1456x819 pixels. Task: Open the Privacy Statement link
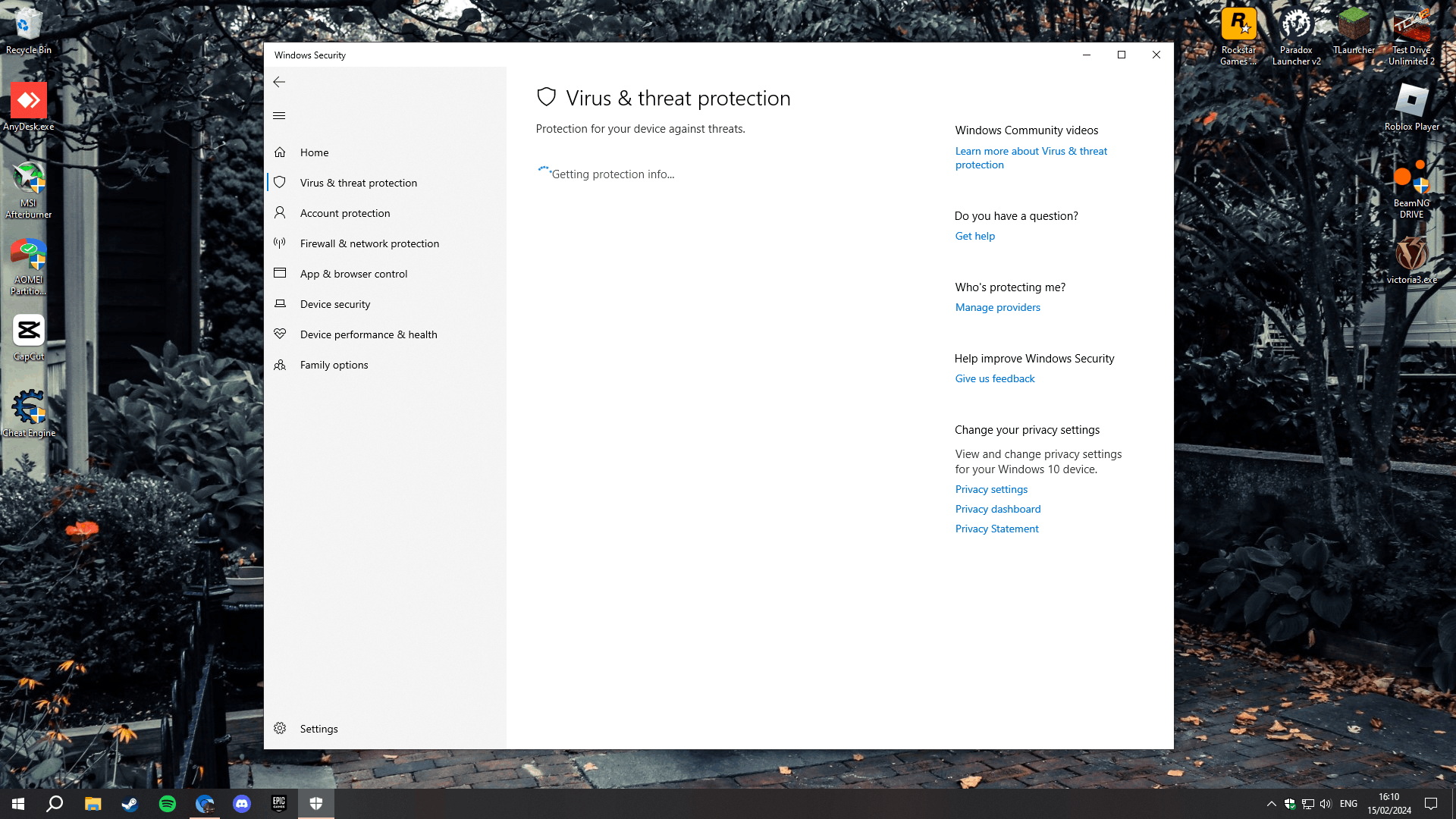(x=996, y=529)
